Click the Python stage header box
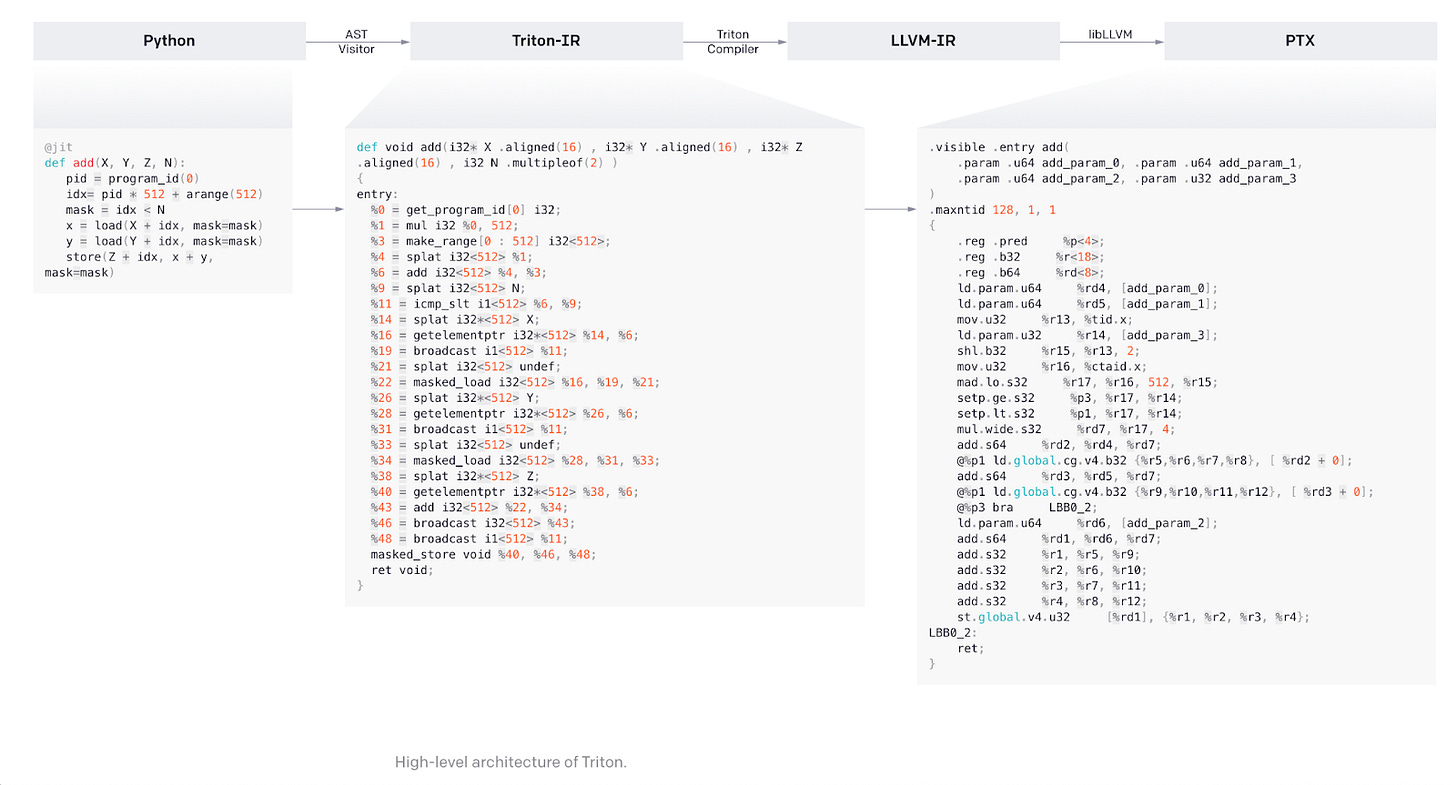1456x785 pixels. coord(169,41)
